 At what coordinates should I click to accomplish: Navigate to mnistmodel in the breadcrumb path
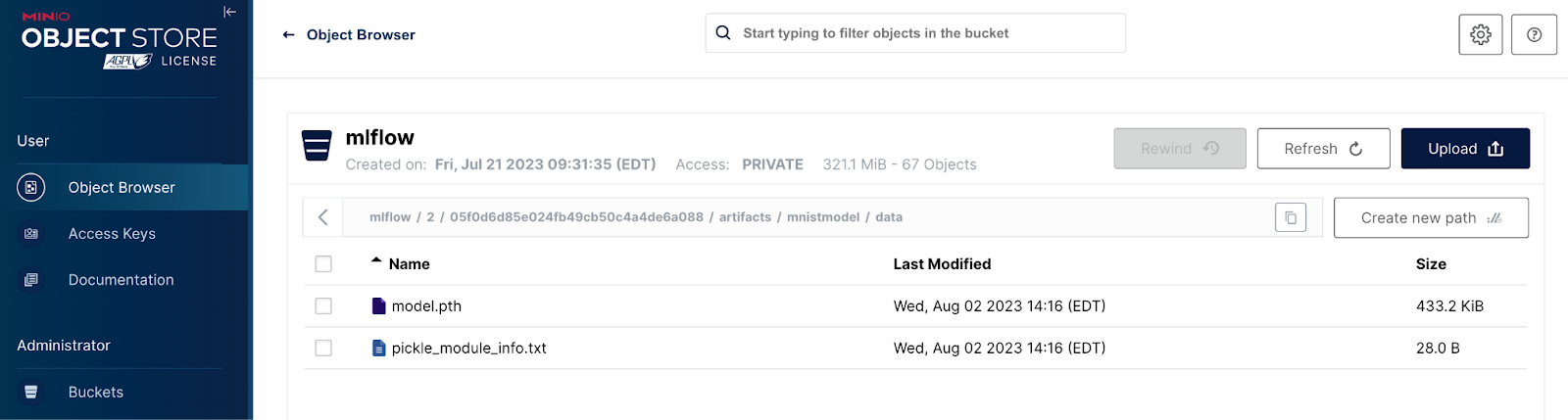[x=823, y=217]
